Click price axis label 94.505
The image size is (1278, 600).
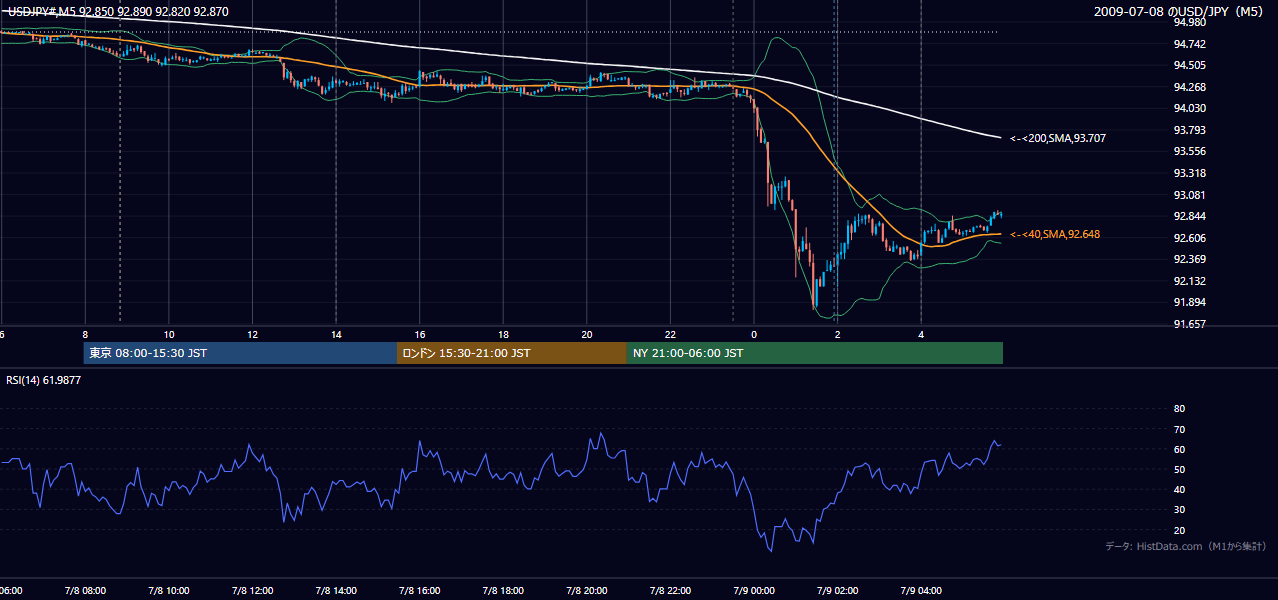tap(1189, 65)
